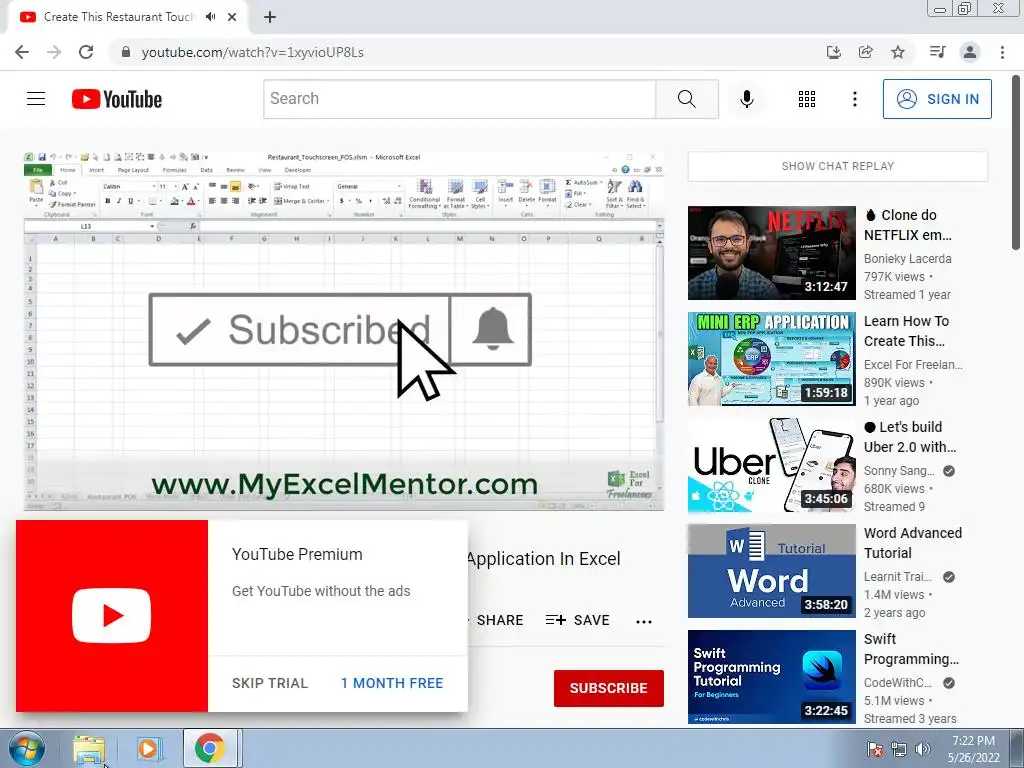Click SHARE below the video
This screenshot has width=1024, height=768.
click(x=500, y=620)
